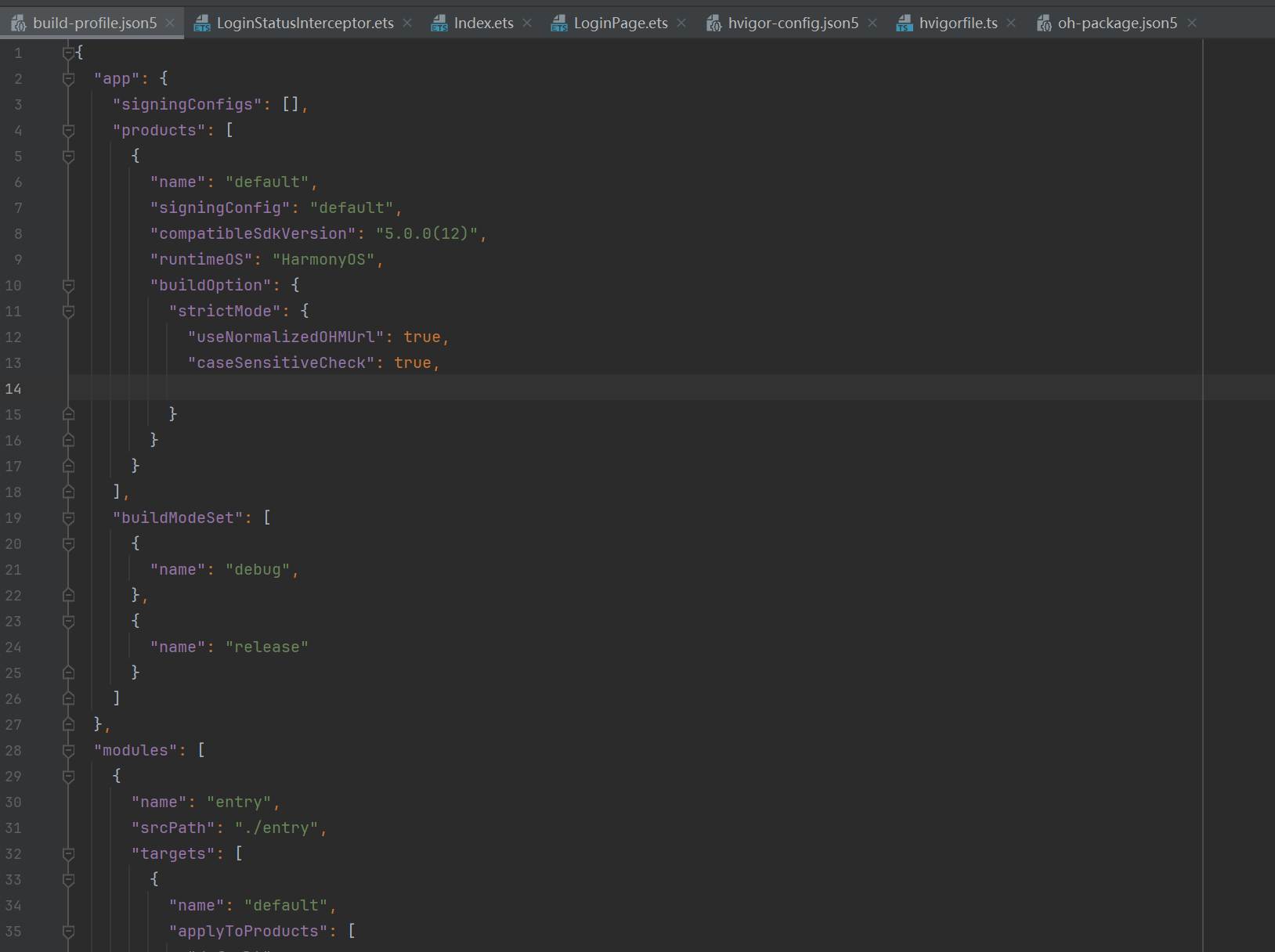This screenshot has width=1275, height=952.
Task: Open hvigor-config.json5 tab
Action: coord(793,23)
